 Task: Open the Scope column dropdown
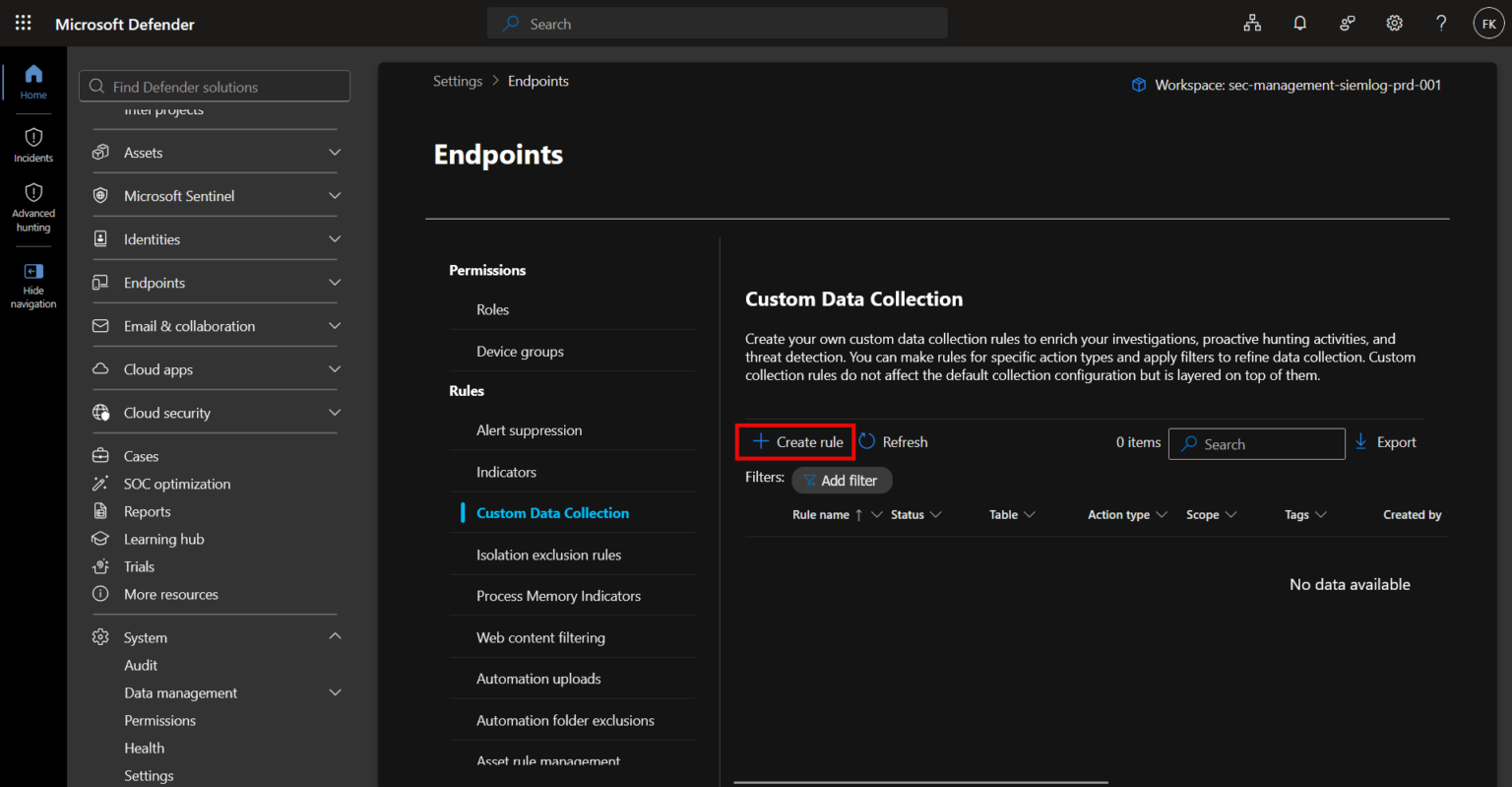click(1230, 515)
